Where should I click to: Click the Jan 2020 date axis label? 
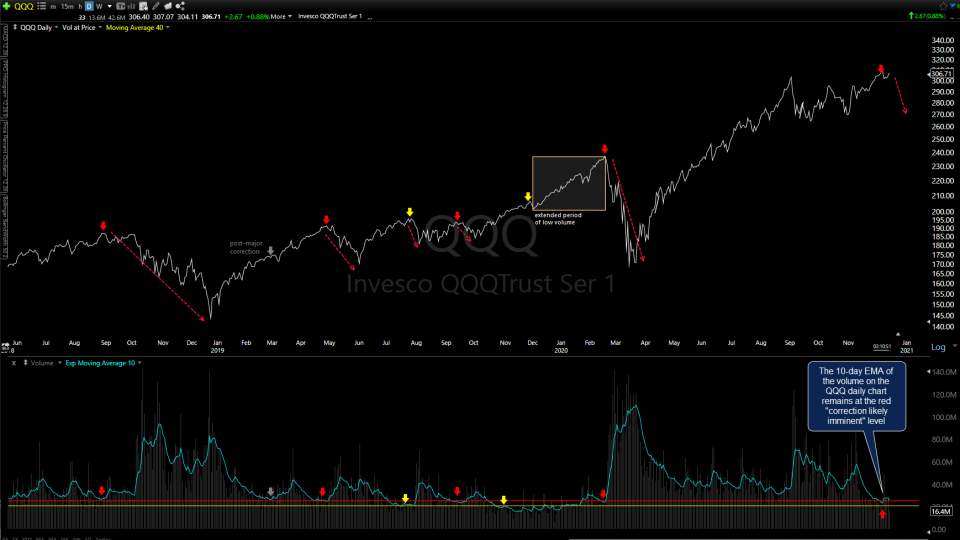(x=561, y=347)
